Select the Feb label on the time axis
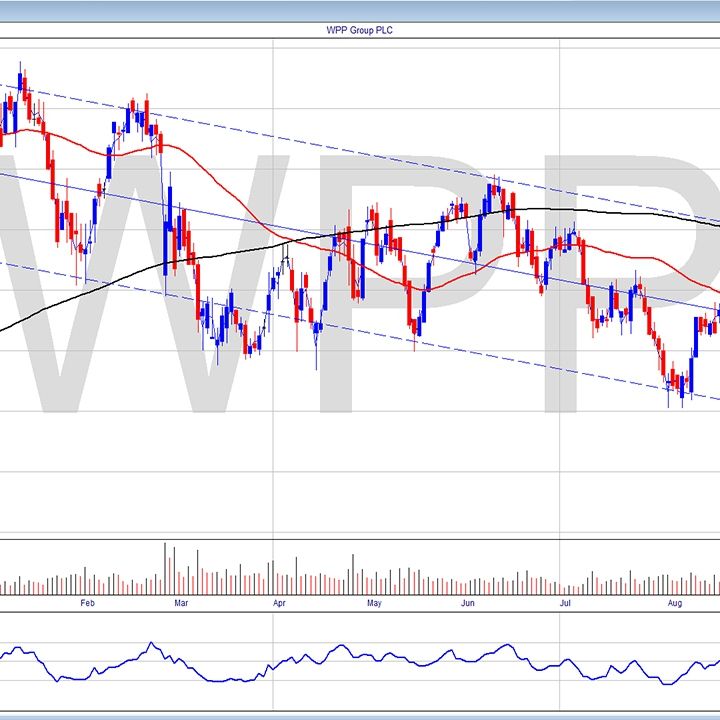720x720 pixels. [x=87, y=603]
